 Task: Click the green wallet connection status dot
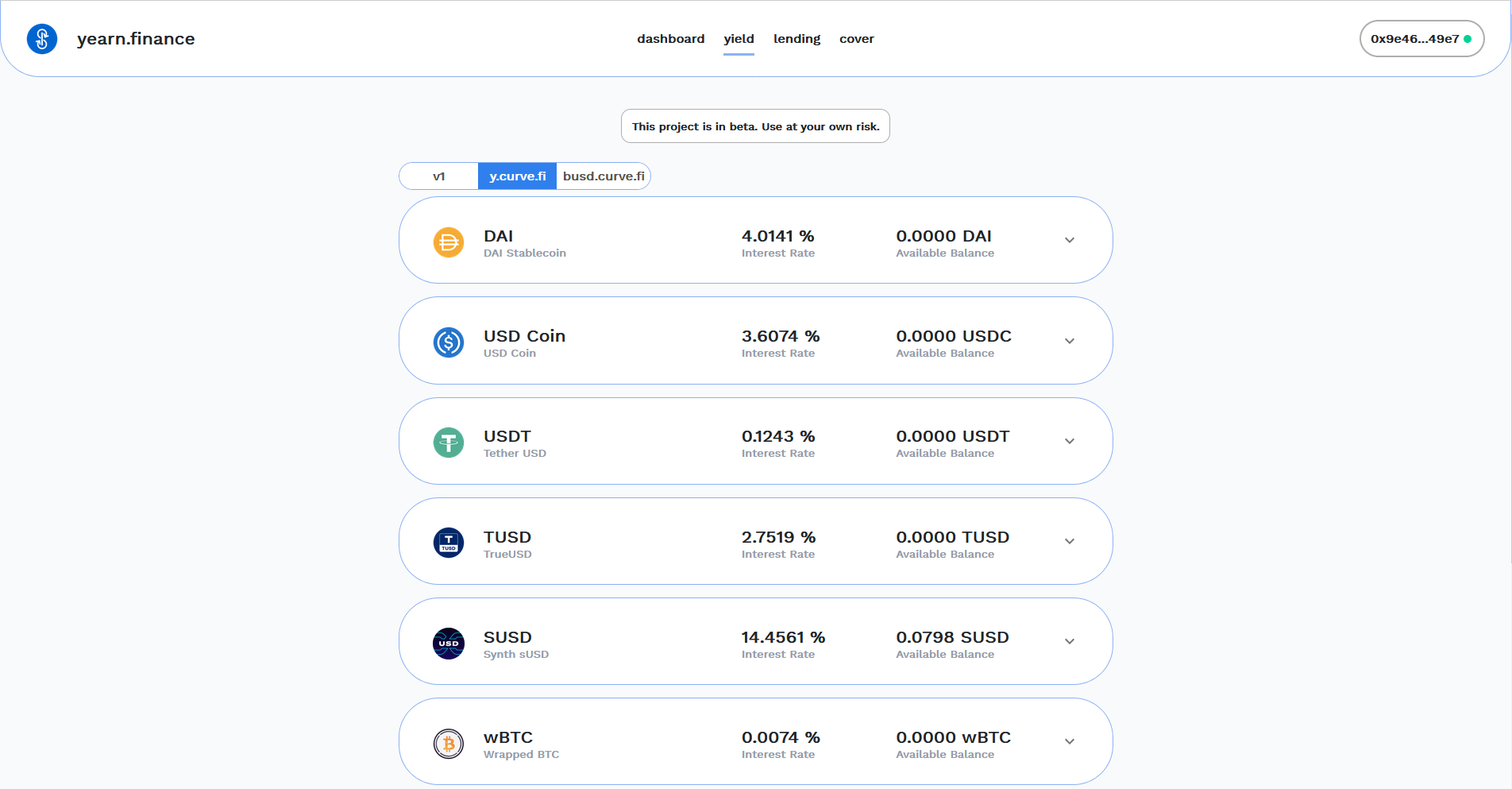pyautogui.click(x=1468, y=39)
